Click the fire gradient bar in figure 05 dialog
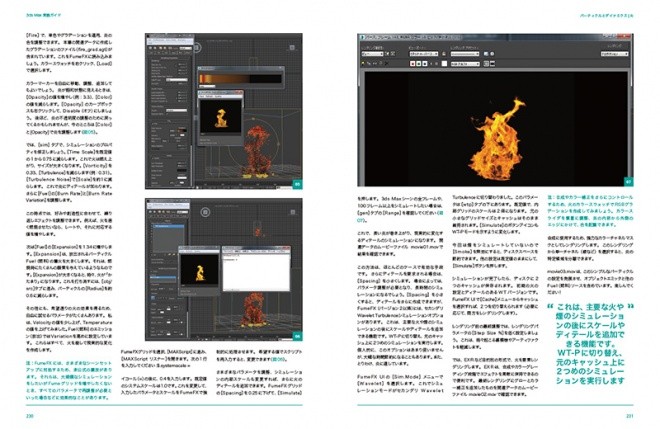Image resolution: width=660 pixels, height=429 pixels. [240, 79]
